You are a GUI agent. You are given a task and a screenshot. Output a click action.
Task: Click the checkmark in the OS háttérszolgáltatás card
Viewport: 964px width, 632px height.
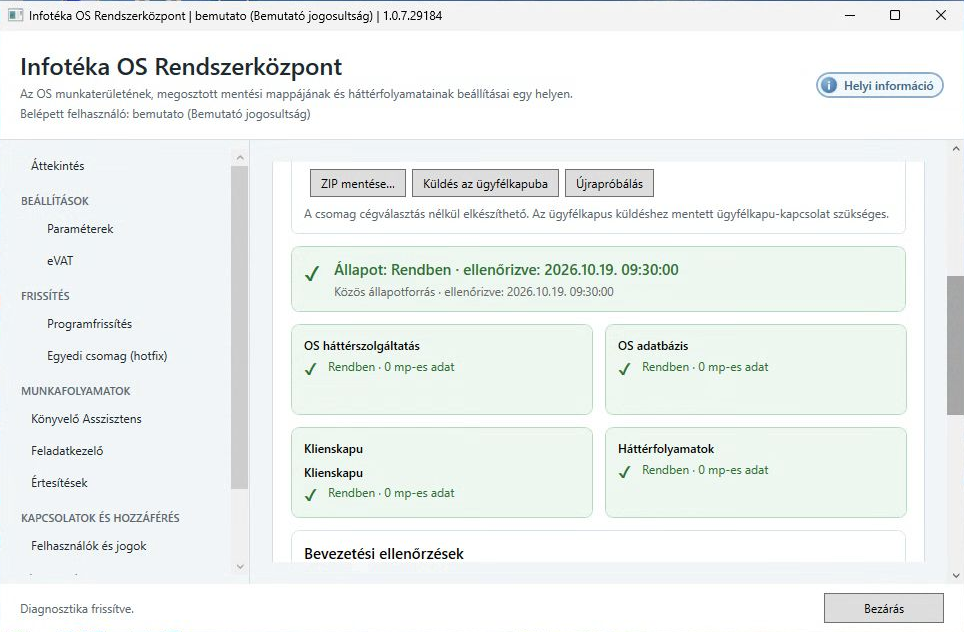[311, 368]
